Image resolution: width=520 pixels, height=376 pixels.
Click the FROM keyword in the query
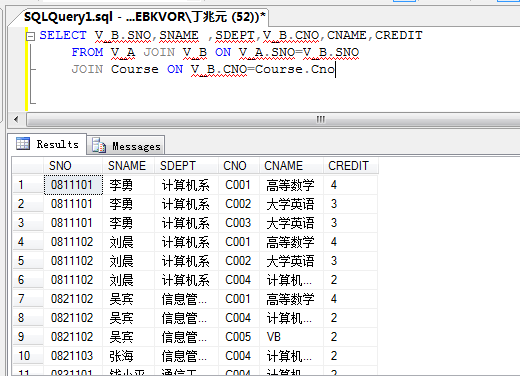[x=87, y=52]
